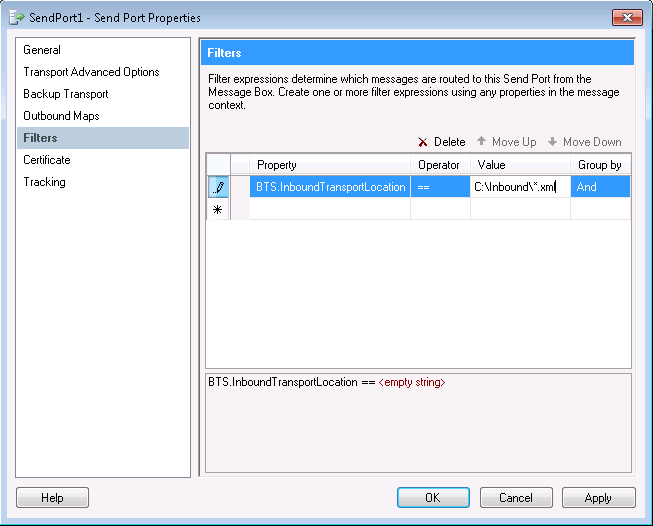This screenshot has height=526, width=653.
Task: Click the Move Down label
Action: (x=592, y=142)
